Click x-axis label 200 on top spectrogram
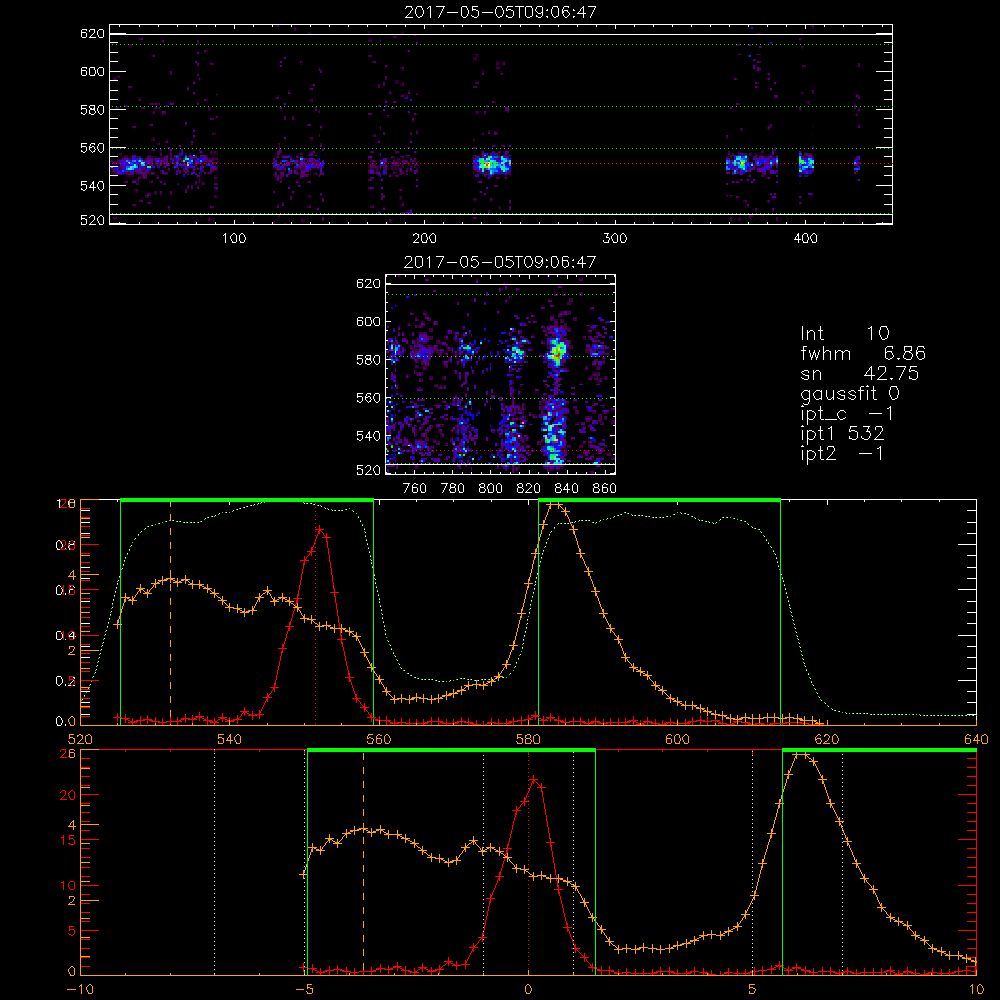The width and height of the screenshot is (1000, 1000). (x=424, y=239)
